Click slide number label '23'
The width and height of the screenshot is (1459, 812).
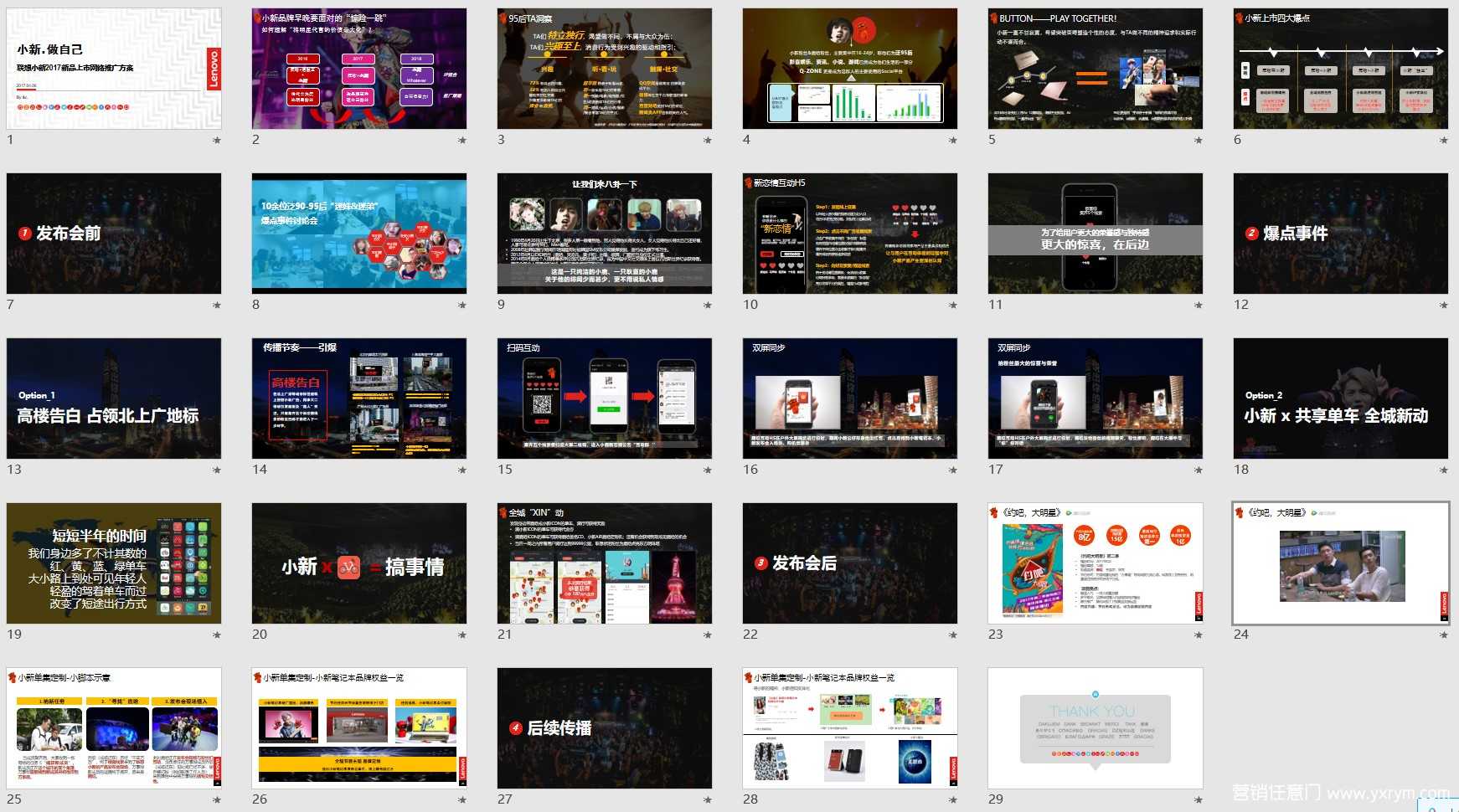pos(995,635)
